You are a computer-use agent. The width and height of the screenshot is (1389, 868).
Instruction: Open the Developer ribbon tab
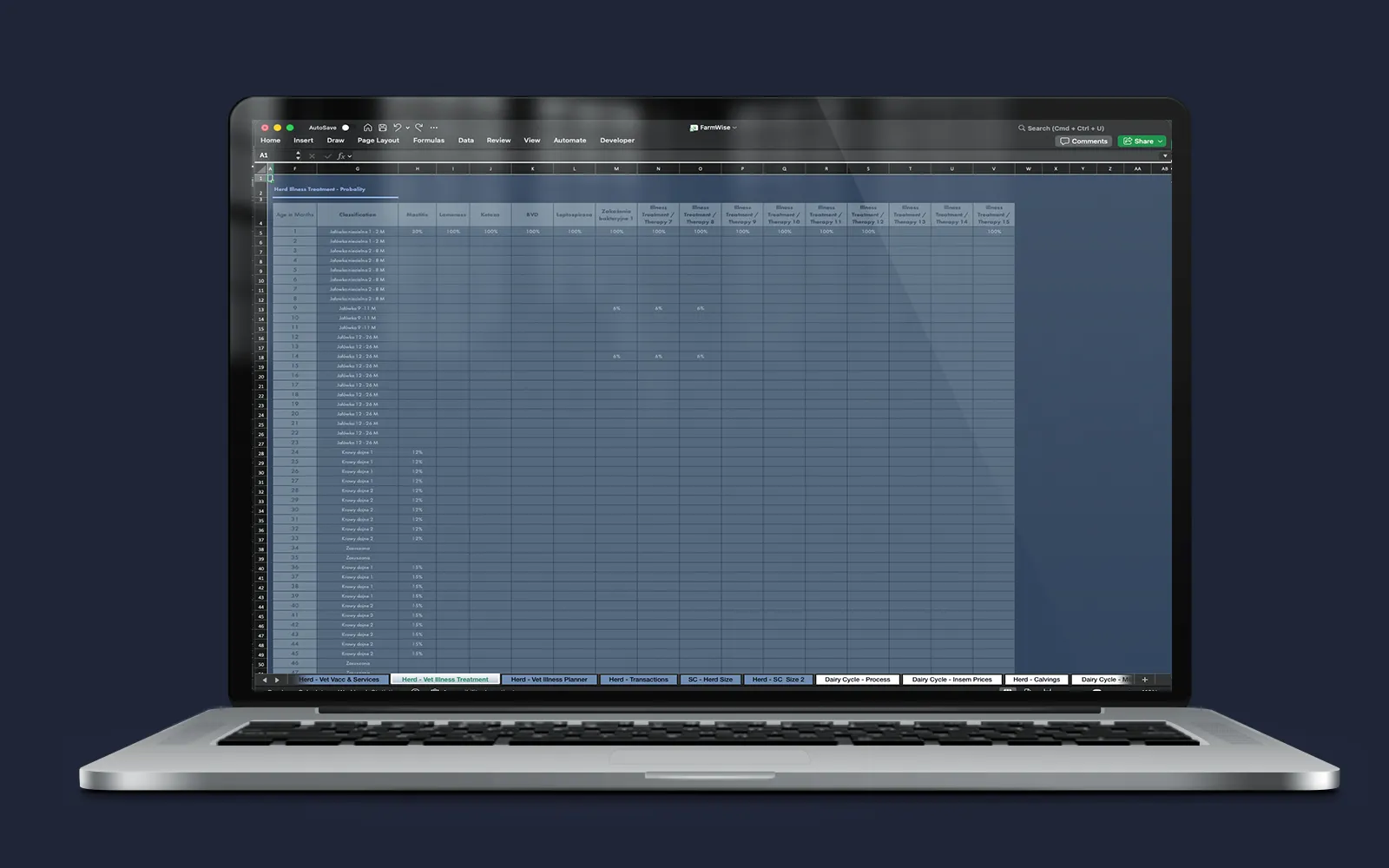coord(617,141)
